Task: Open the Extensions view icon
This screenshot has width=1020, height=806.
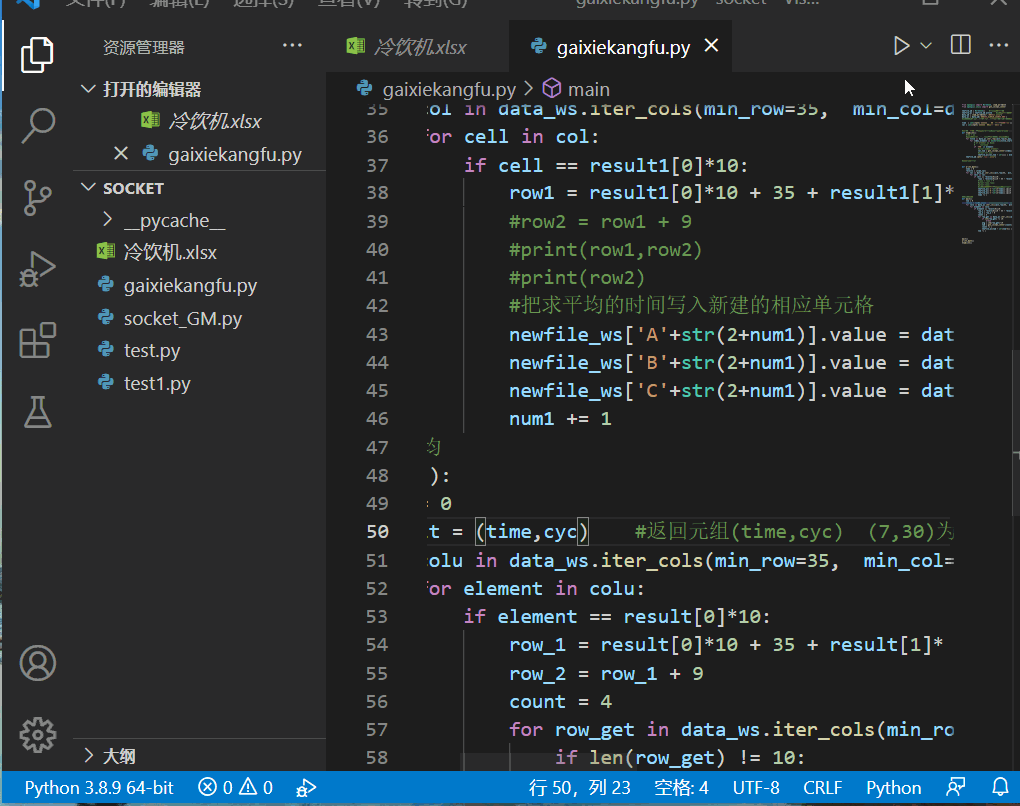Action: point(37,340)
